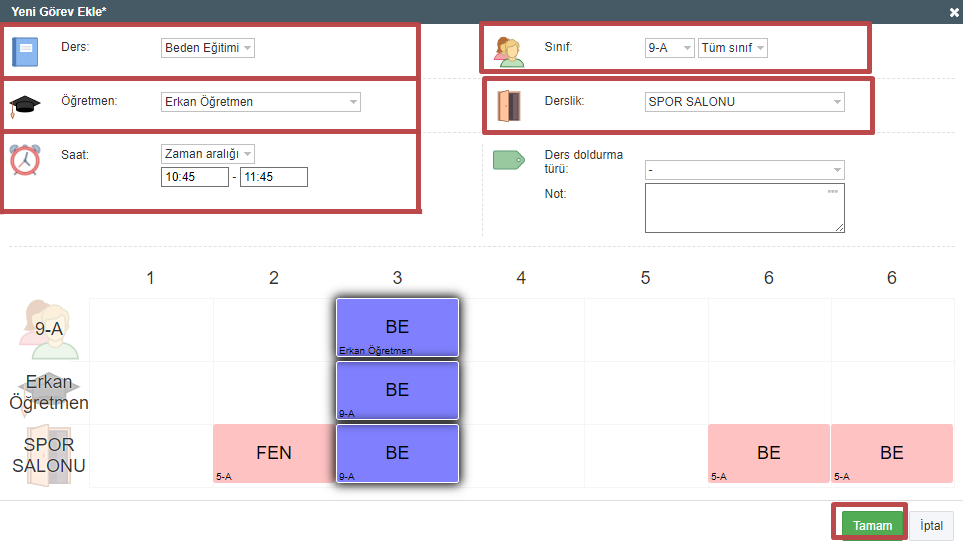
Task: Click the 9-A class row icon
Action: click(x=50, y=329)
